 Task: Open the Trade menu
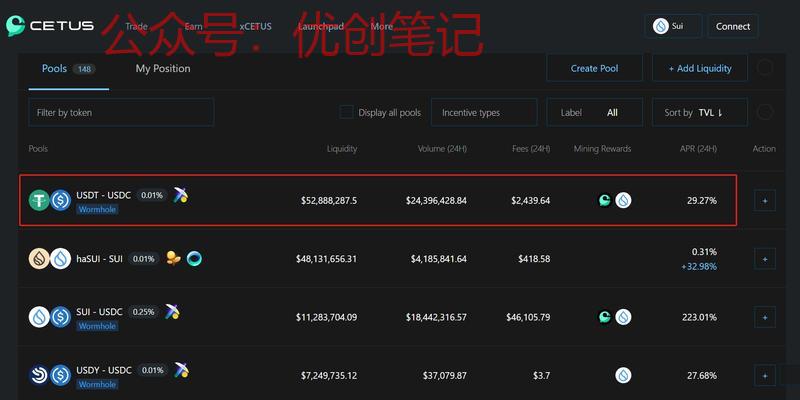(x=136, y=27)
